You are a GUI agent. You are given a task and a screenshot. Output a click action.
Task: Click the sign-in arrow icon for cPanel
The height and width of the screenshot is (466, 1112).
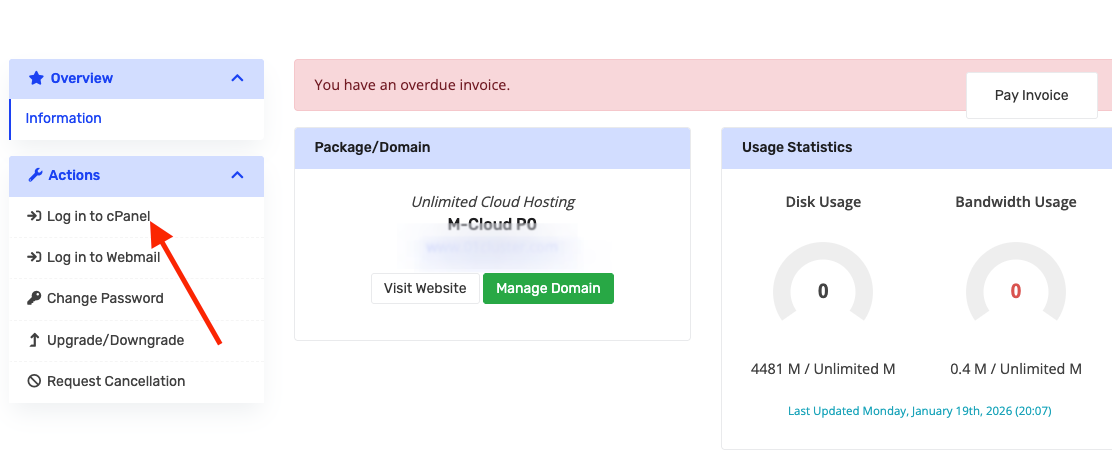tap(34, 216)
